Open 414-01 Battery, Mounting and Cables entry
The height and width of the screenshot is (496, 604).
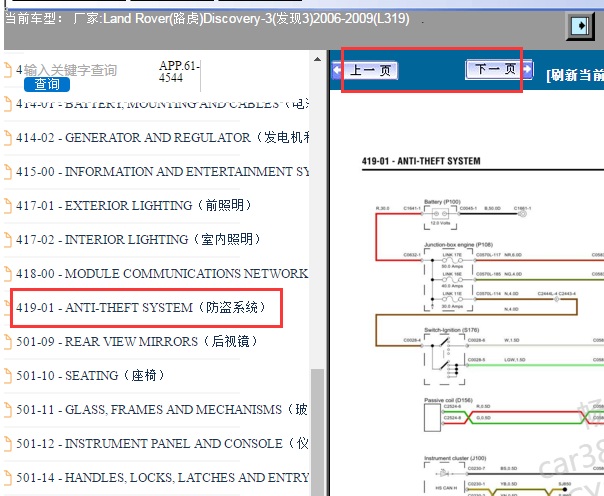(x=162, y=104)
